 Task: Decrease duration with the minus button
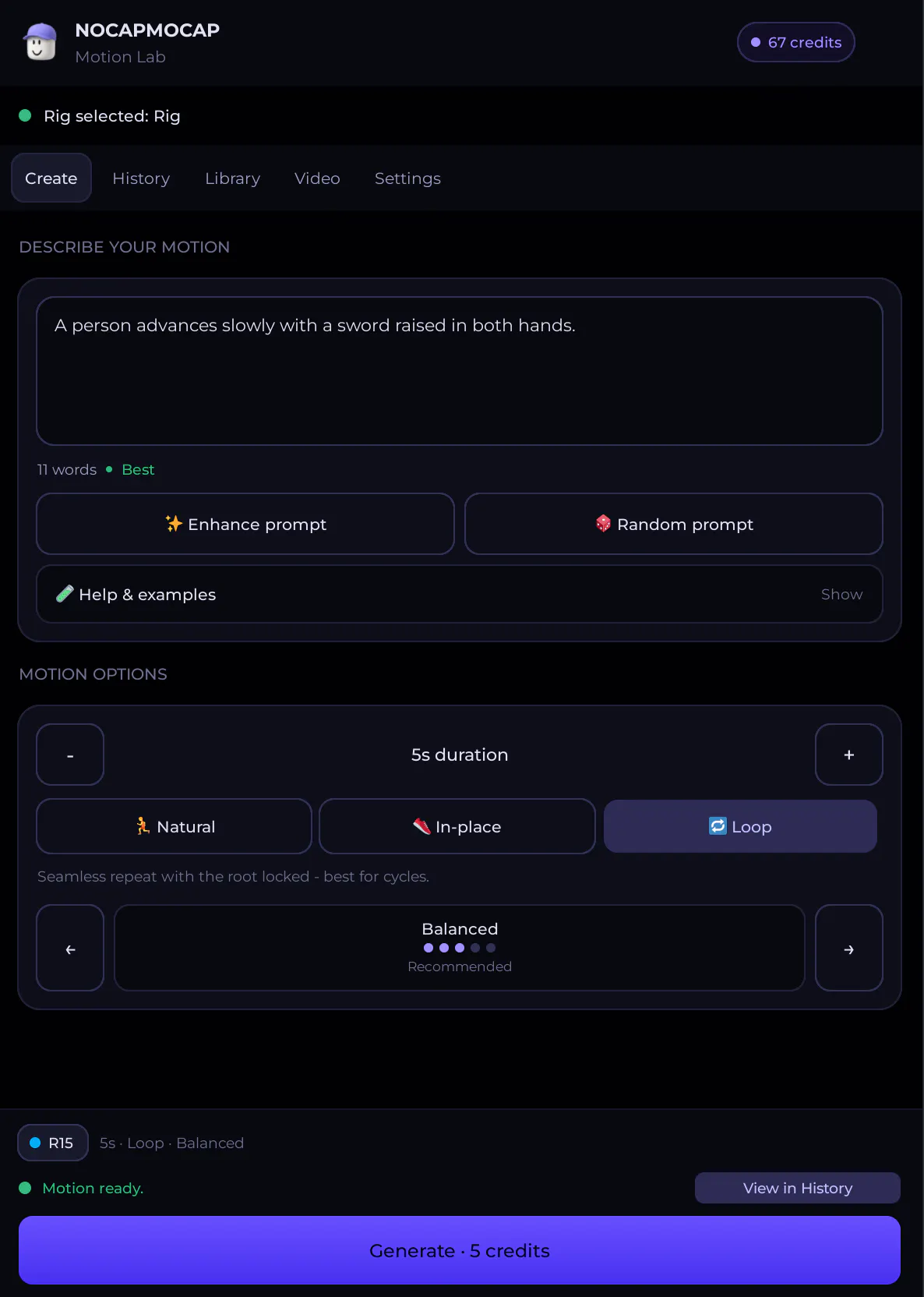tap(70, 755)
